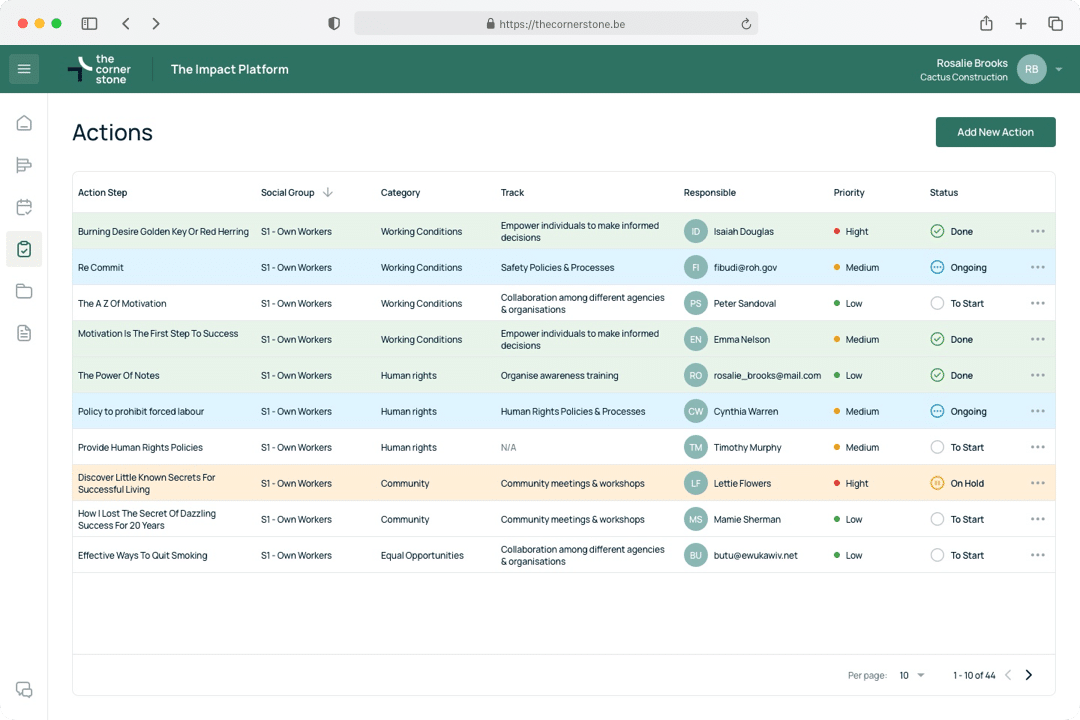Image resolution: width=1080 pixels, height=720 pixels.
Task: Click the Category column header
Action: 400,192
